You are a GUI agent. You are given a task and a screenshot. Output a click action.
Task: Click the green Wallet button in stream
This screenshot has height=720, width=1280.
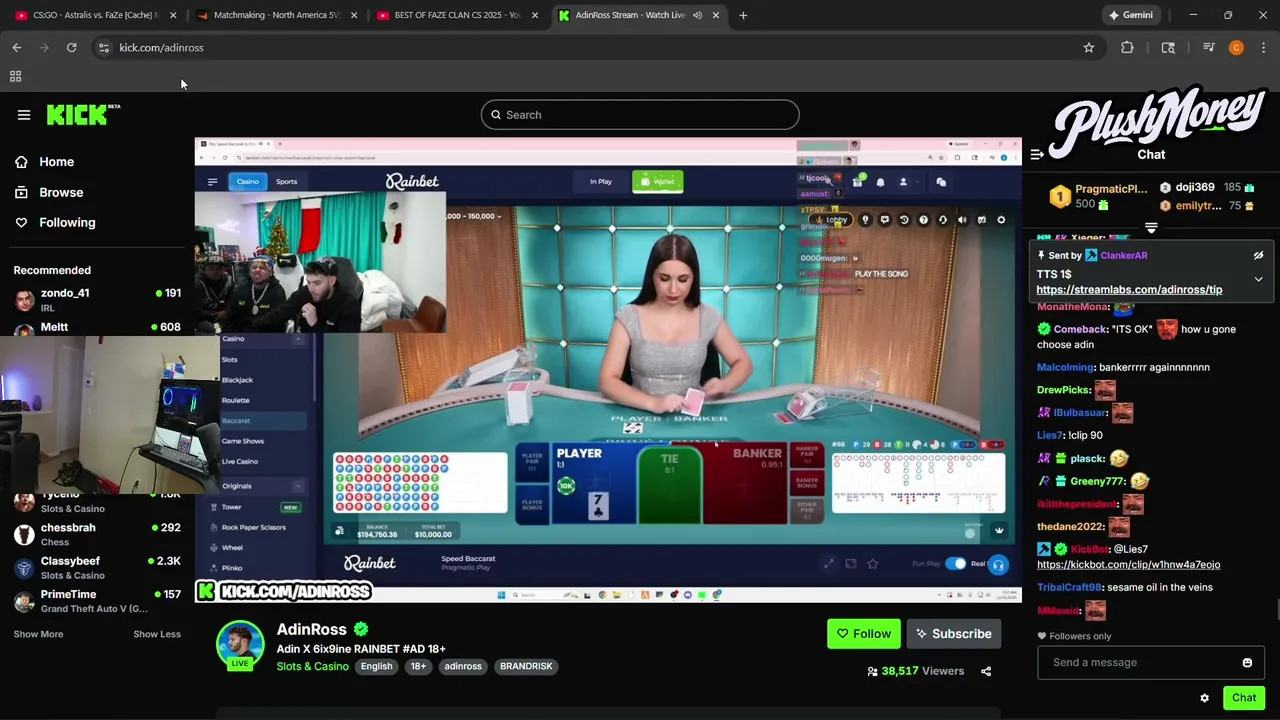click(658, 181)
